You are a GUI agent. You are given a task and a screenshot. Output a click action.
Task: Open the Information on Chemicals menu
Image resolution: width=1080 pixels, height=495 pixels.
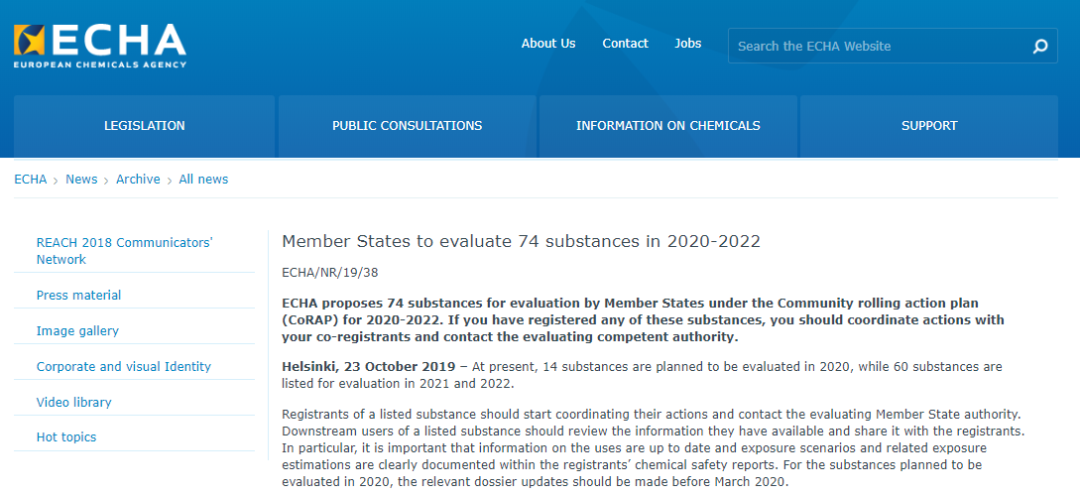point(668,126)
